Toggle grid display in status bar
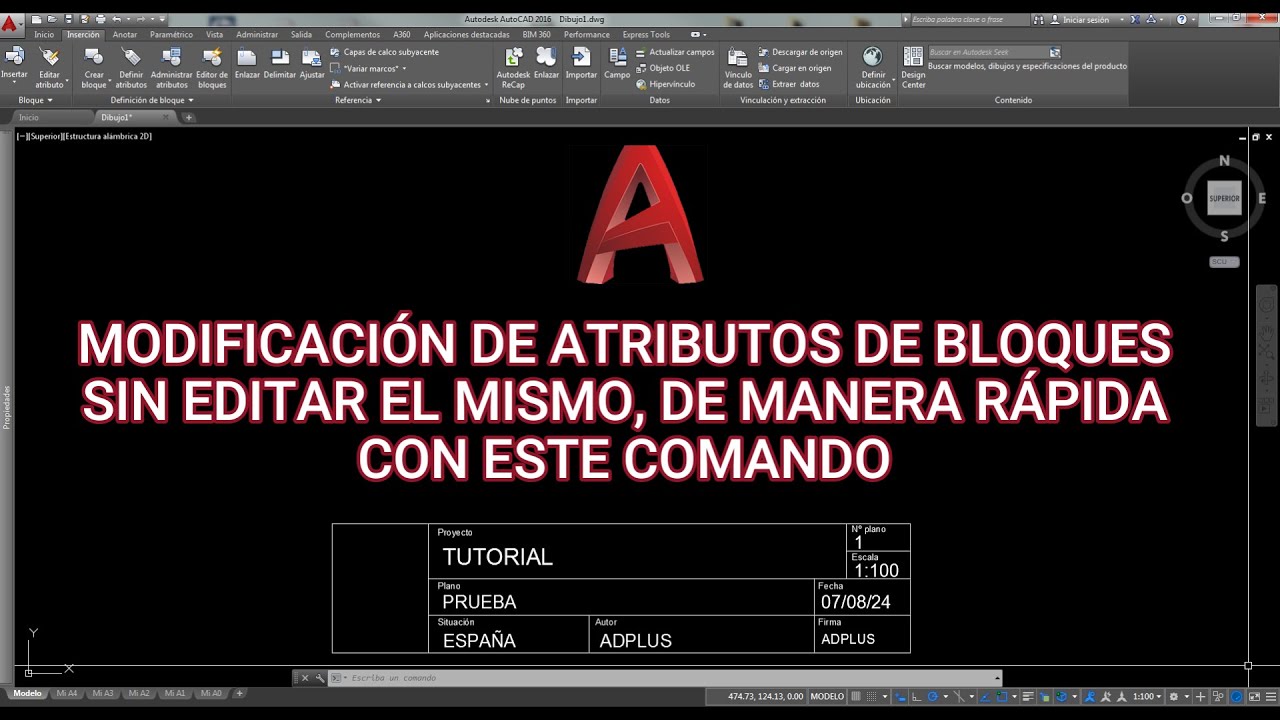1280x720 pixels. pyautogui.click(x=856, y=696)
